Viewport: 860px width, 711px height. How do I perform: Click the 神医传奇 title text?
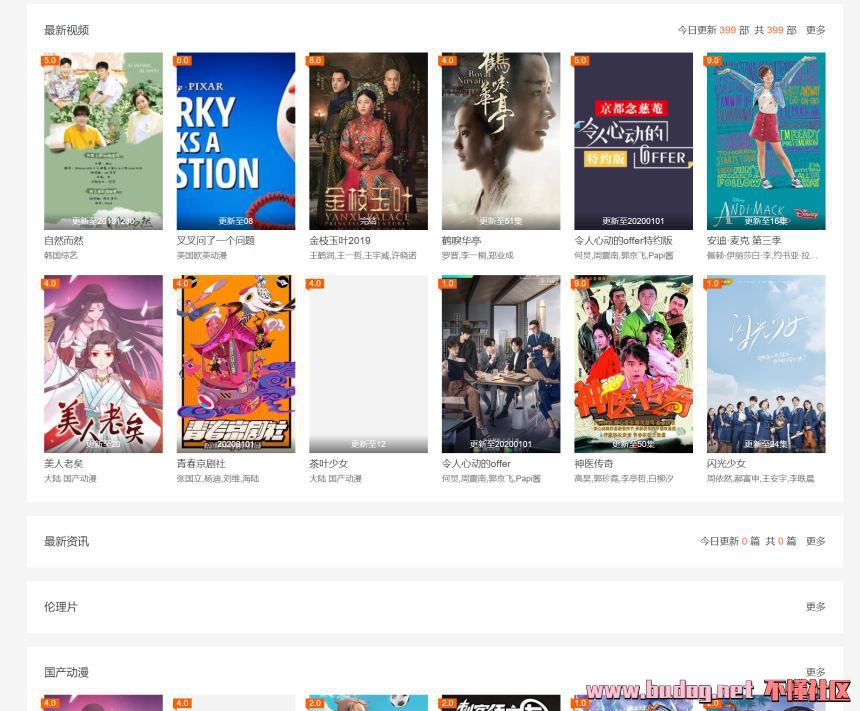tap(594, 464)
